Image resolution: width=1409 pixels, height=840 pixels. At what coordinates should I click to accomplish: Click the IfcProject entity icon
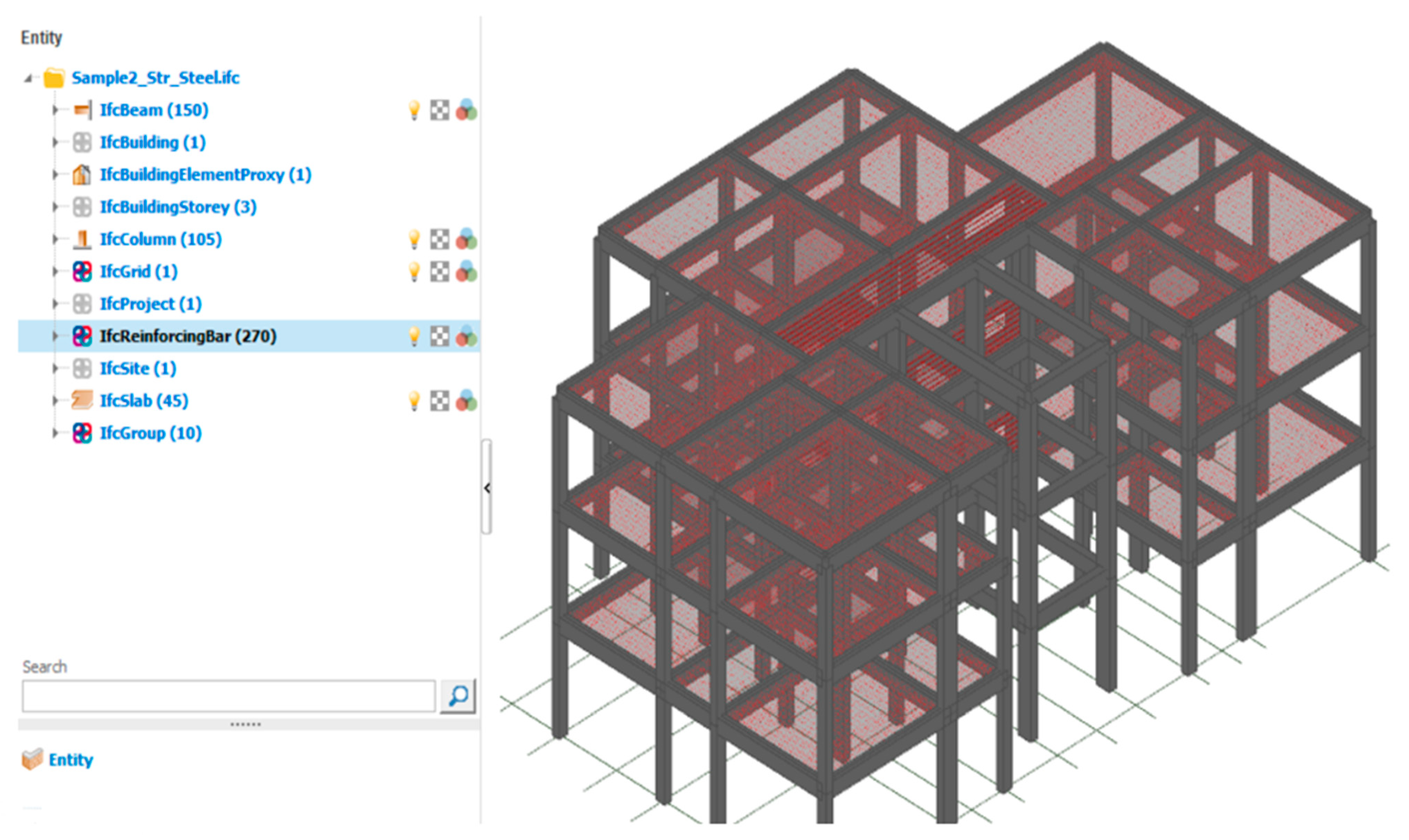82,304
